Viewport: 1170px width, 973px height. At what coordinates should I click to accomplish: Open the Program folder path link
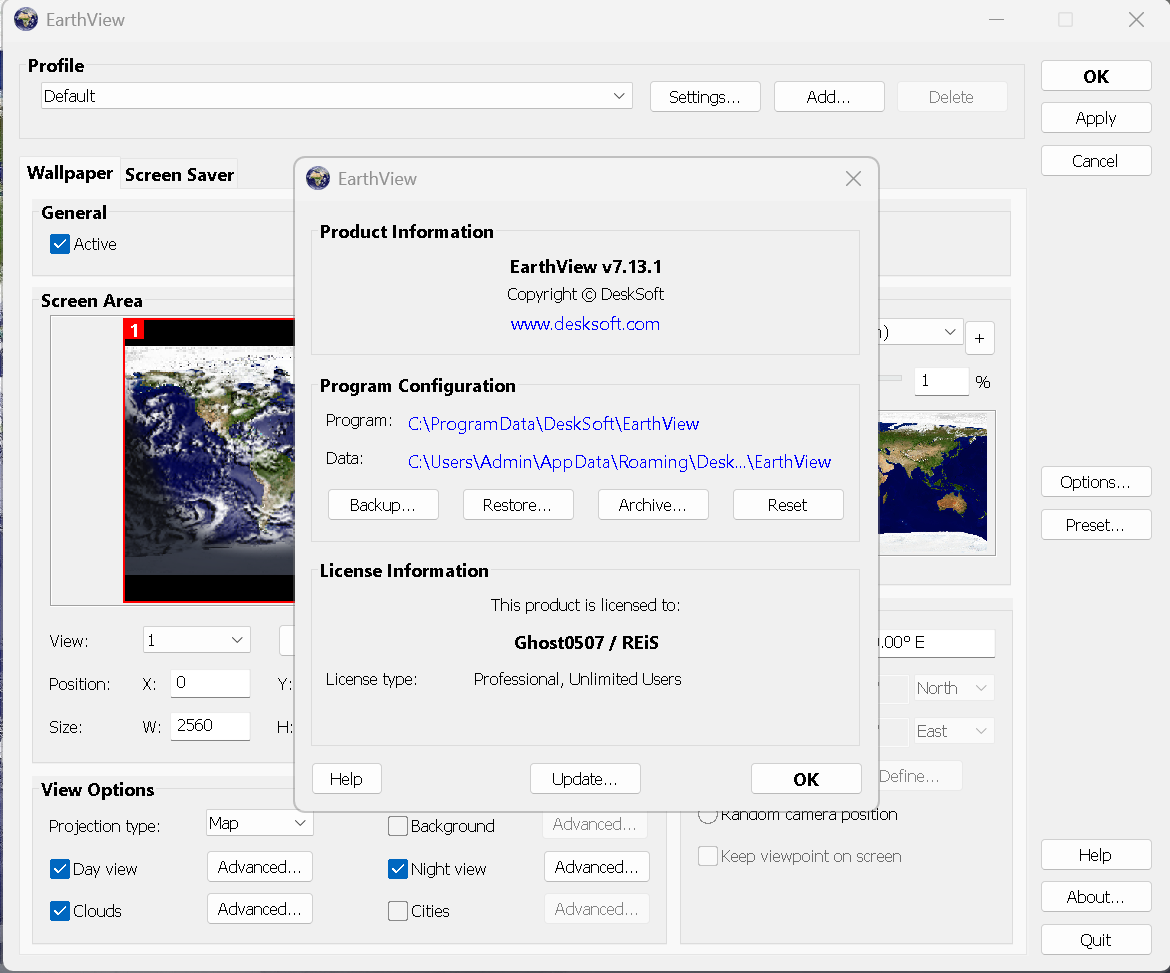pyautogui.click(x=553, y=424)
